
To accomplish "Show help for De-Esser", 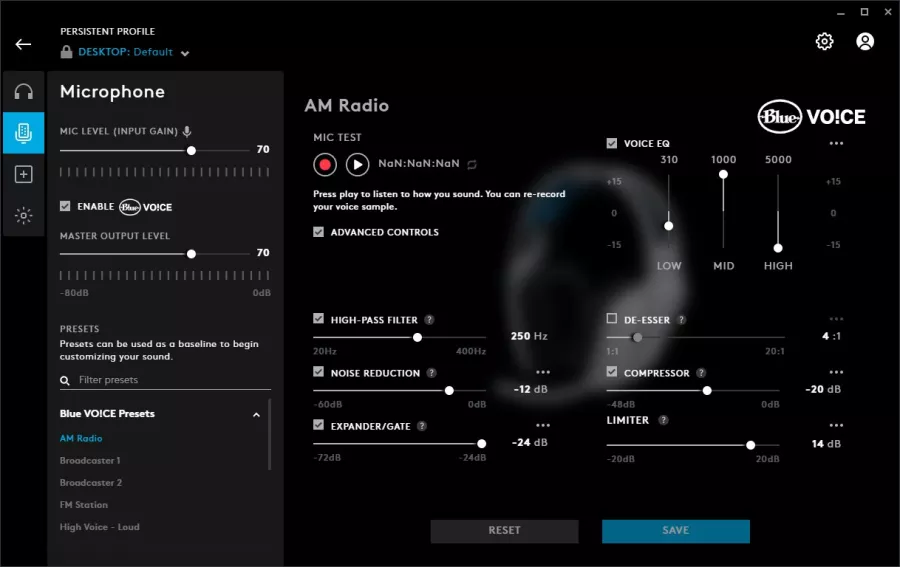I will 681,320.
